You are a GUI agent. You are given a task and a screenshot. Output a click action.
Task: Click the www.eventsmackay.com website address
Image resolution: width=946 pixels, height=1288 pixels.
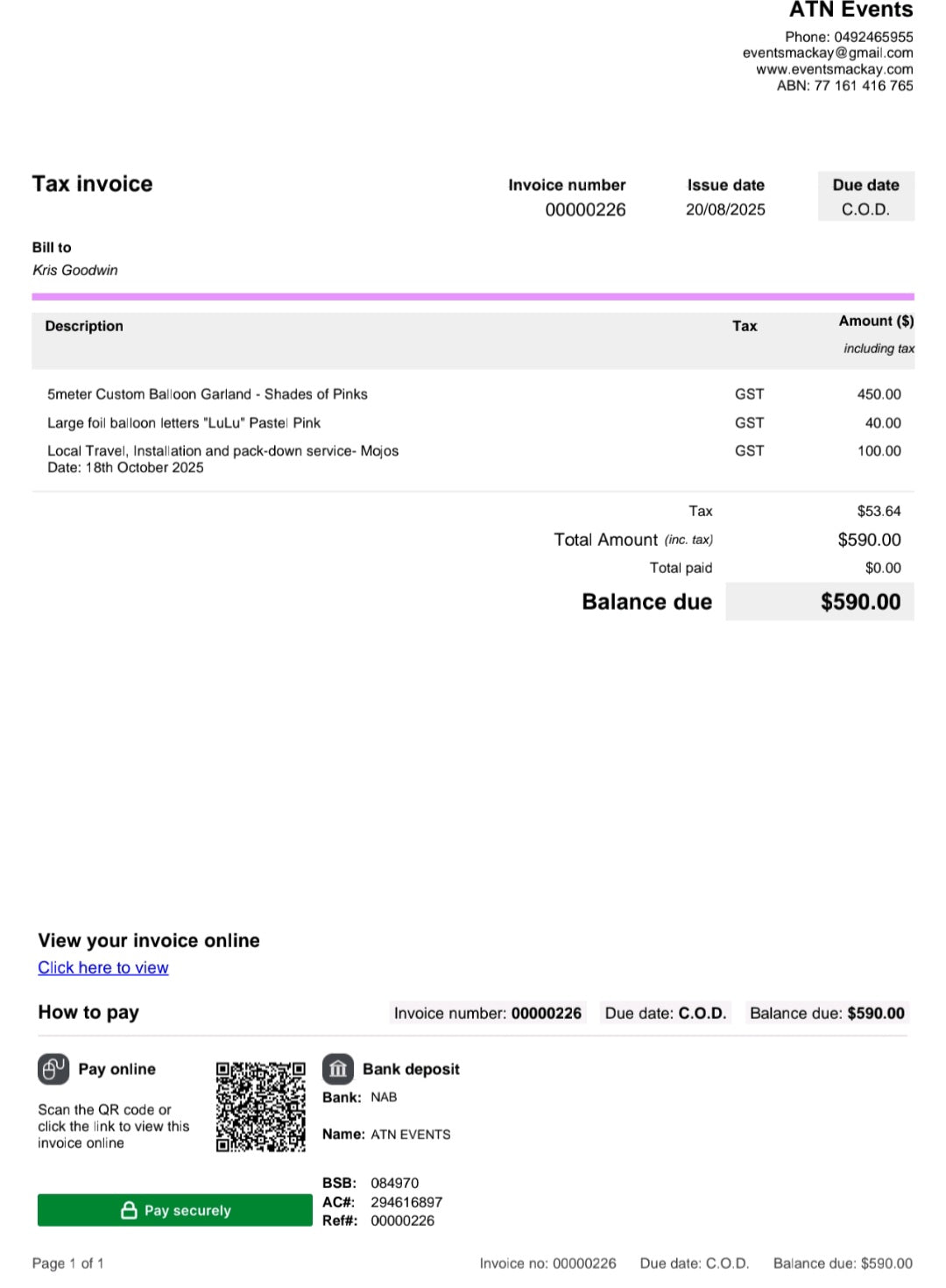[x=835, y=69]
